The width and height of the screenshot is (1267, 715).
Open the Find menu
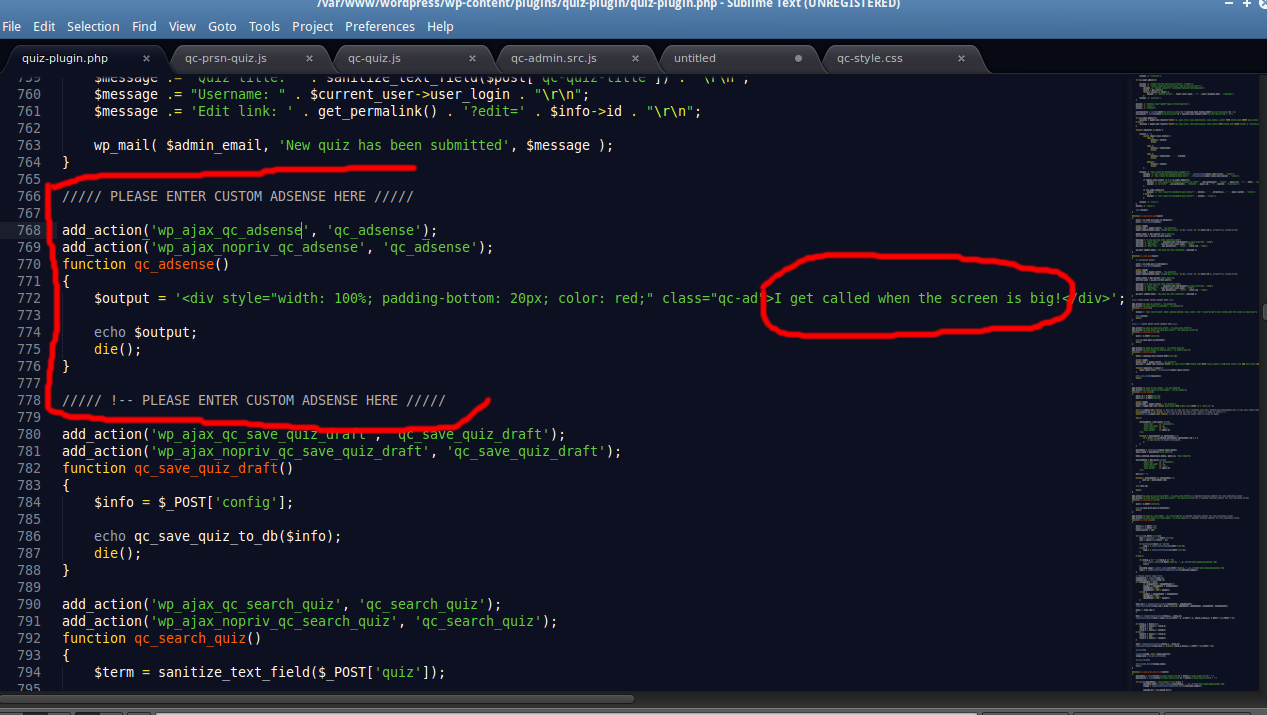[144, 27]
